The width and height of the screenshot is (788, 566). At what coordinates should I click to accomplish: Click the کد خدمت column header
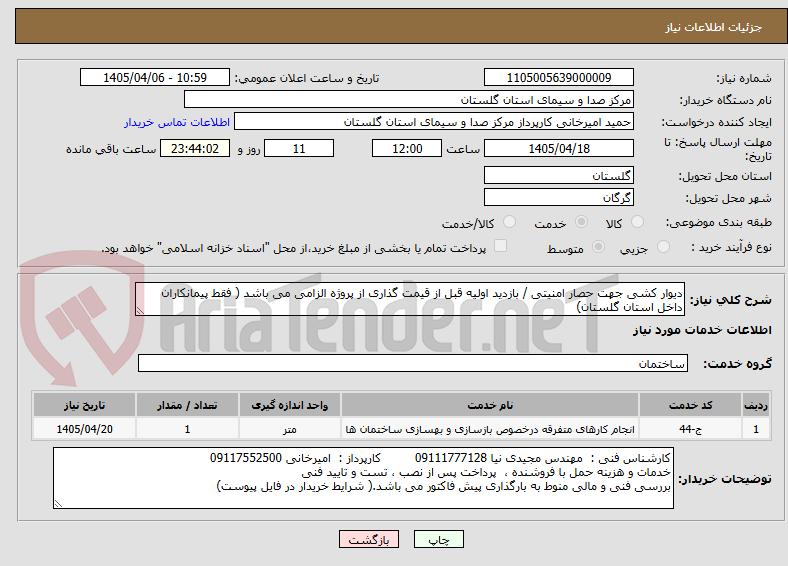(x=691, y=405)
